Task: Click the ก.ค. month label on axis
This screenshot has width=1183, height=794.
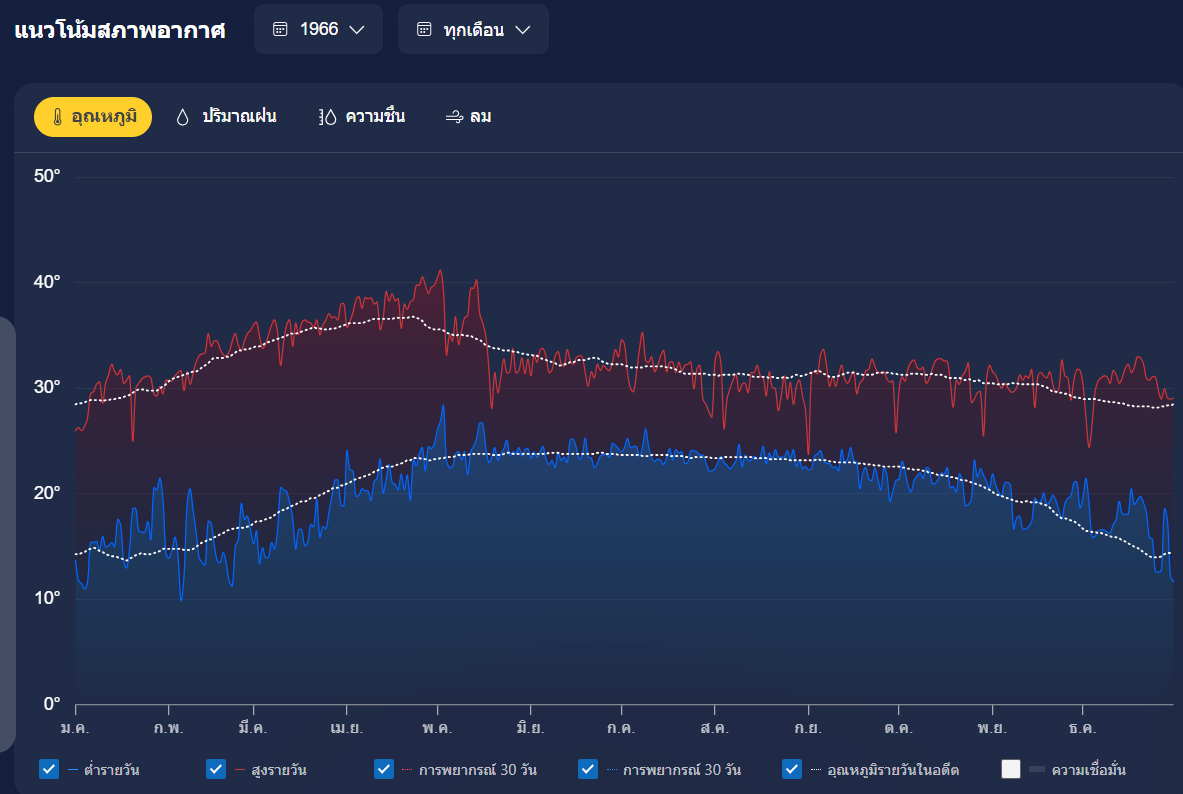Action: (621, 728)
